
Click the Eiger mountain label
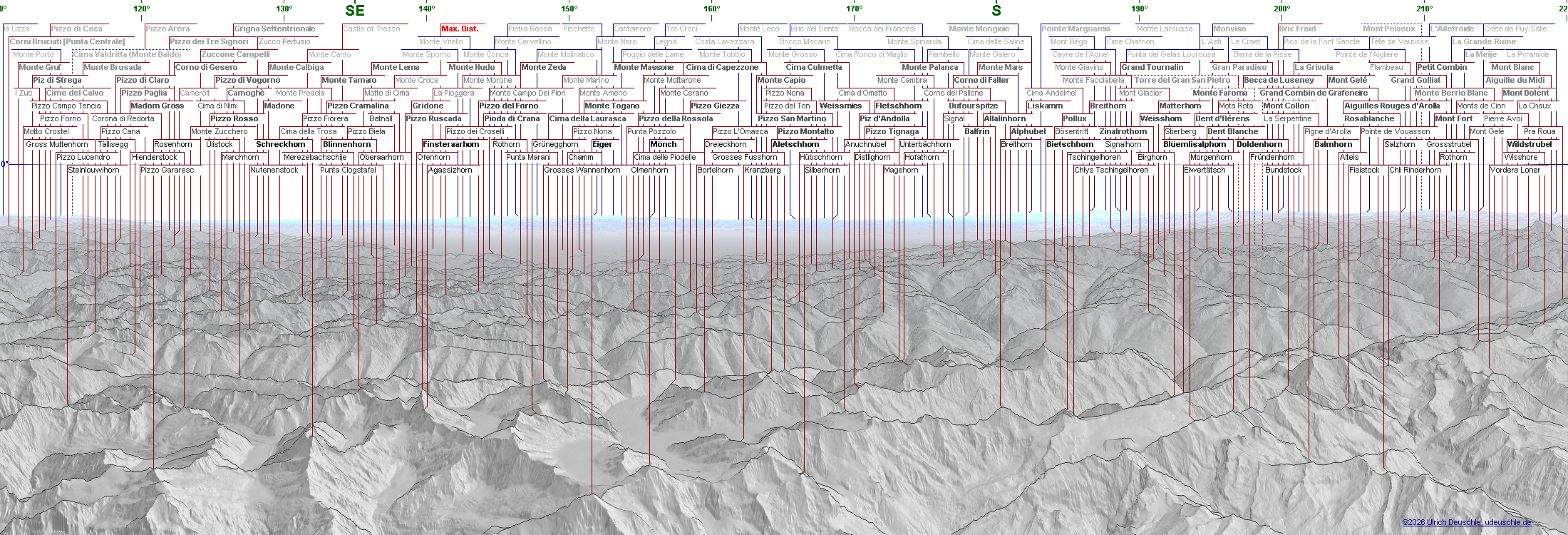(602, 145)
